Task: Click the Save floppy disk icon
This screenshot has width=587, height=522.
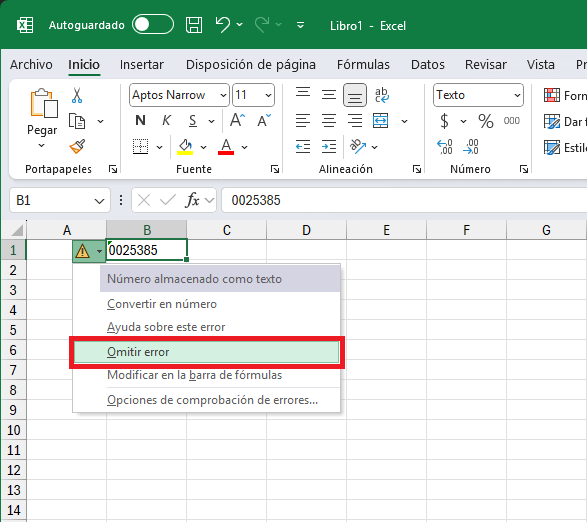Action: pos(194,25)
